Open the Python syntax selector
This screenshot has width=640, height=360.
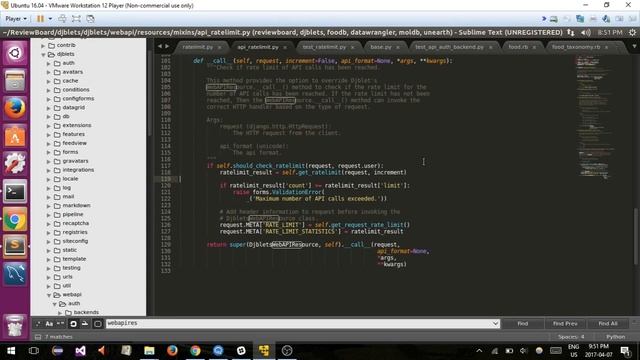pos(616,337)
